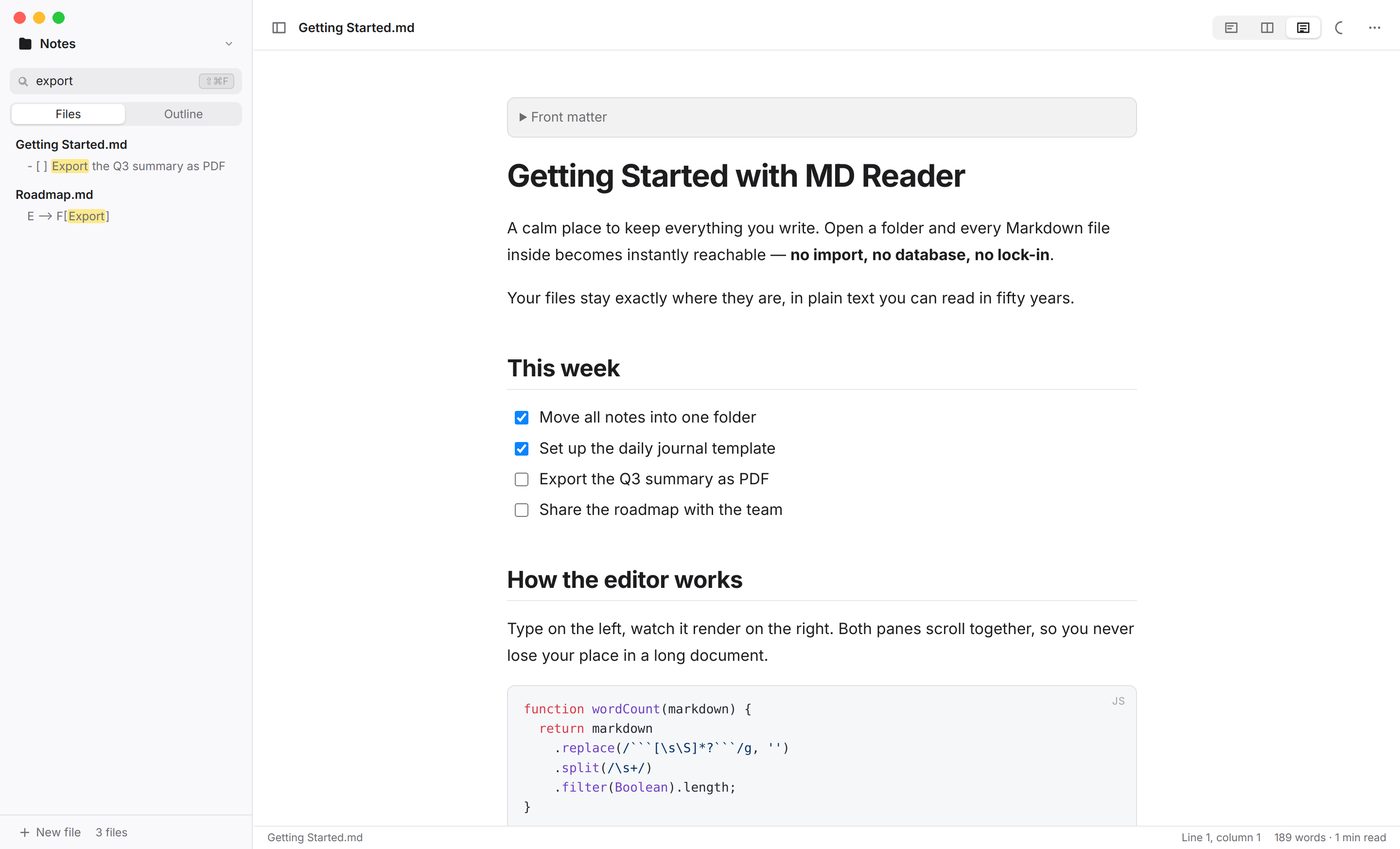Click the JS language label on code block
Image resolution: width=1400 pixels, height=849 pixels.
click(x=1118, y=701)
